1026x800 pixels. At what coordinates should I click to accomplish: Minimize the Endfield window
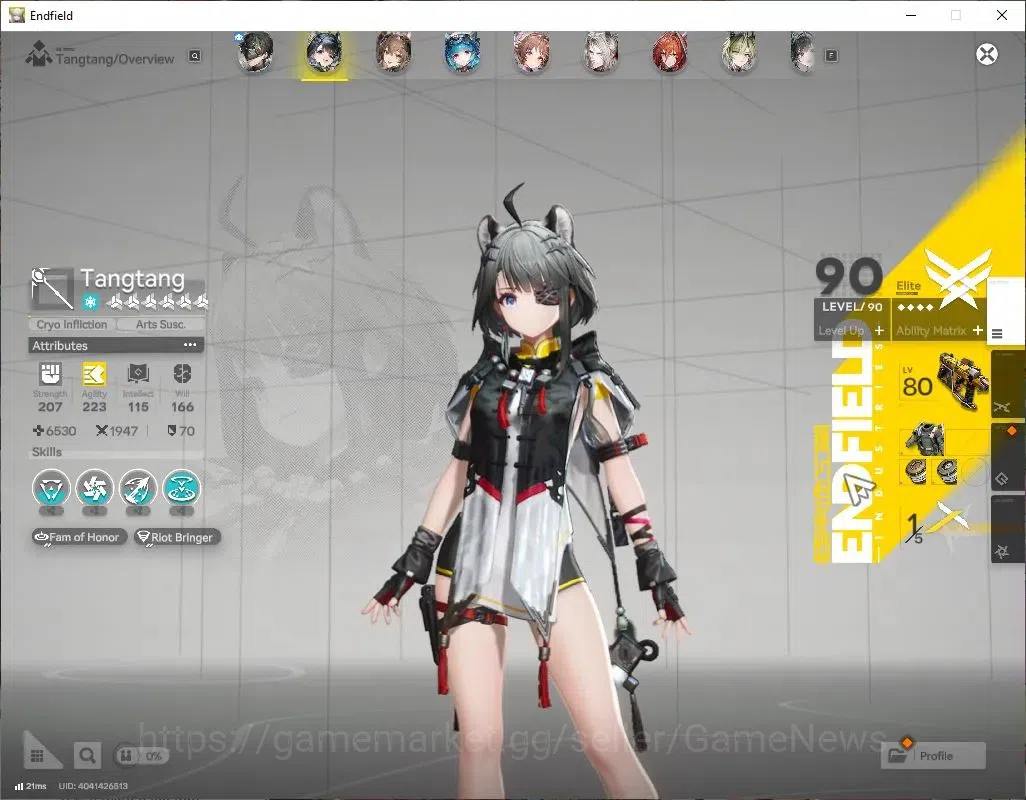pos(910,15)
